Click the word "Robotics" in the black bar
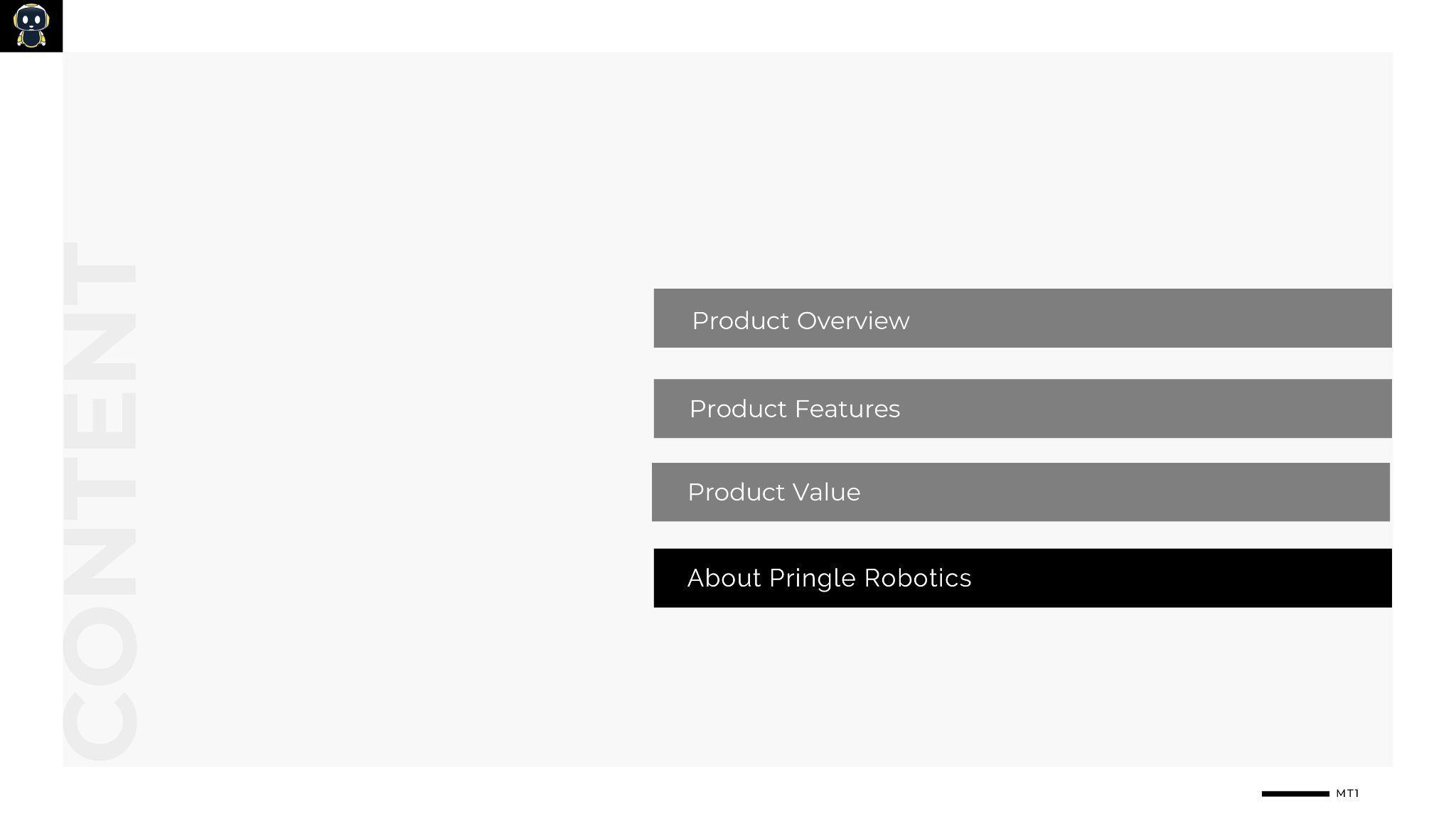Image resolution: width=1456 pixels, height=819 pixels. [x=917, y=578]
